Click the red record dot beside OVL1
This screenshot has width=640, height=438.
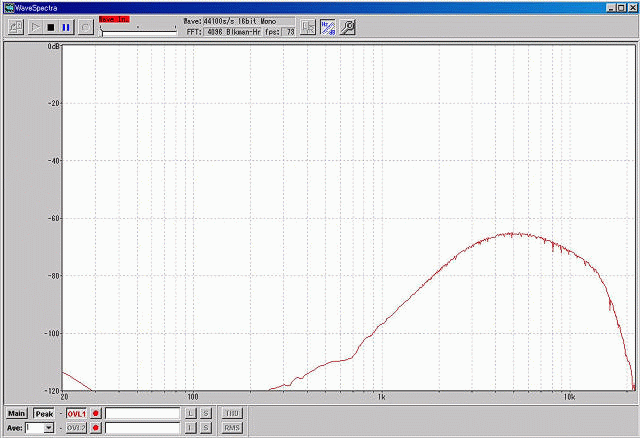[x=97, y=413]
